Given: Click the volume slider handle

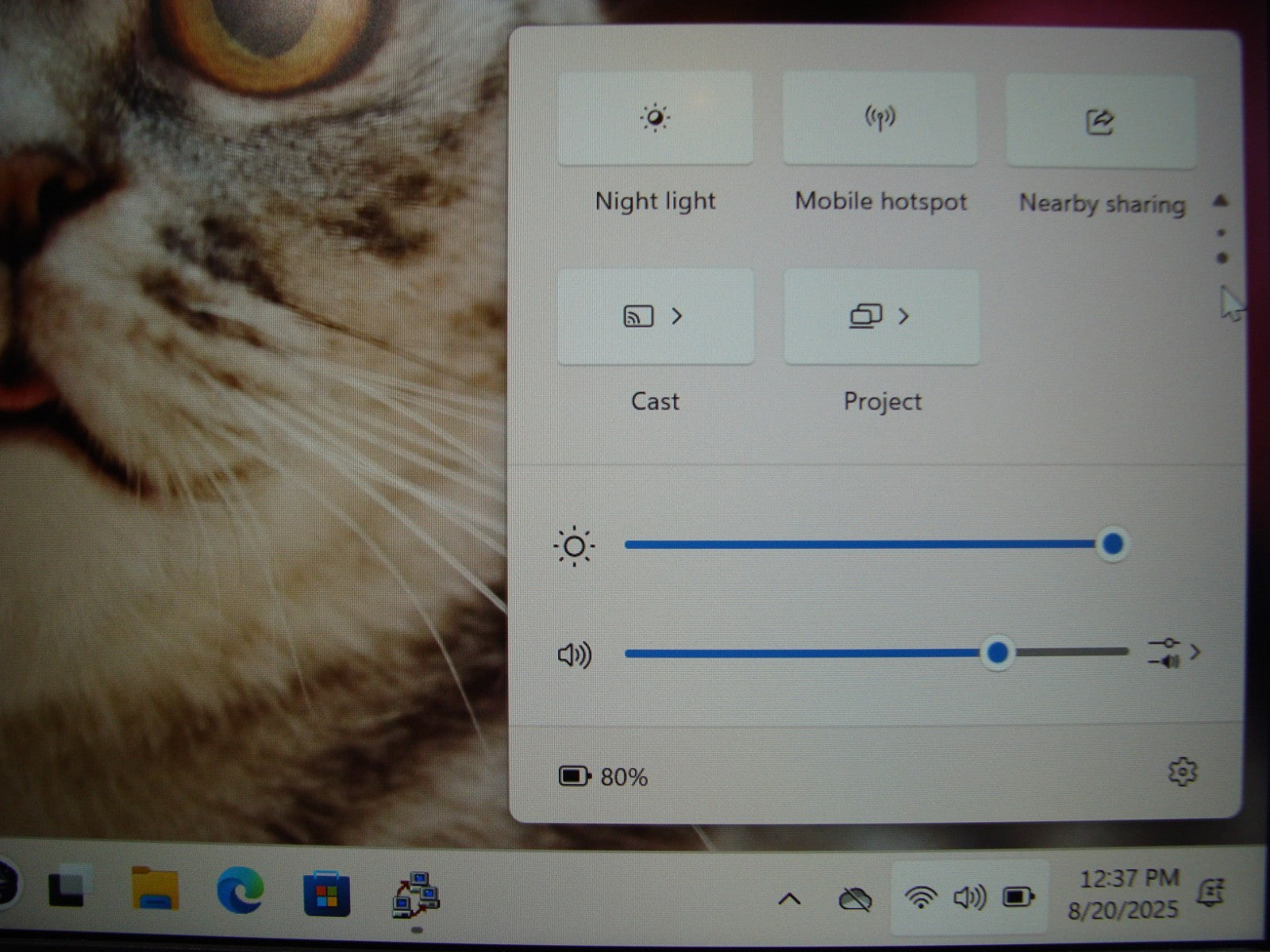Looking at the screenshot, I should (997, 653).
